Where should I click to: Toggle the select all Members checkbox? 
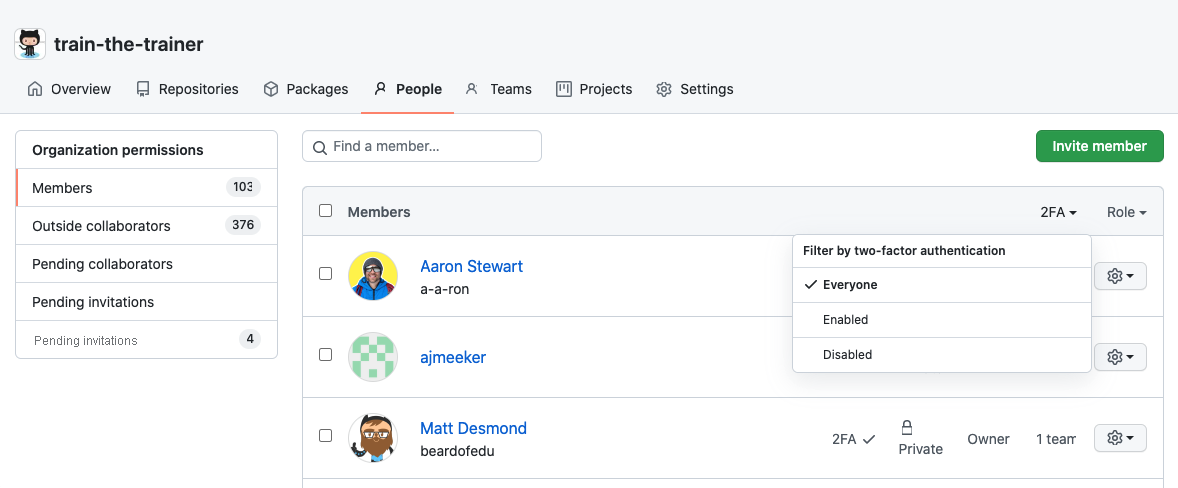[325, 211]
